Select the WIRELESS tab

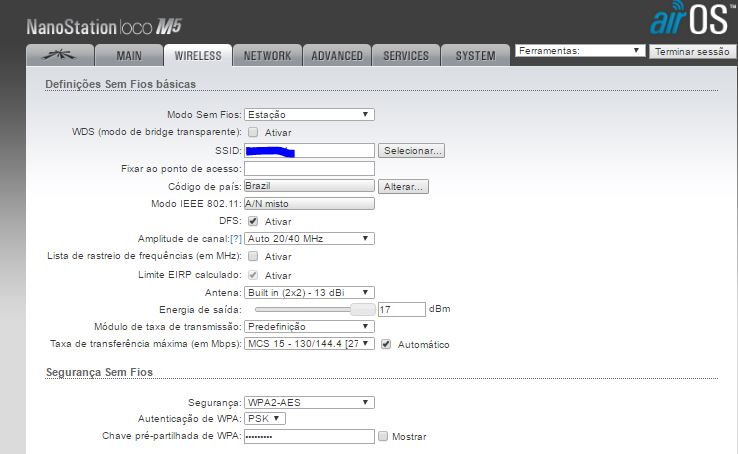pos(198,56)
